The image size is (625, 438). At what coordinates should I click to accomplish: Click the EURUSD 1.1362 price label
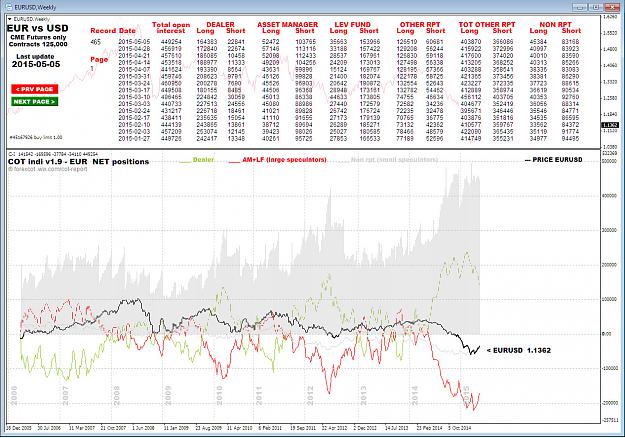pos(519,350)
